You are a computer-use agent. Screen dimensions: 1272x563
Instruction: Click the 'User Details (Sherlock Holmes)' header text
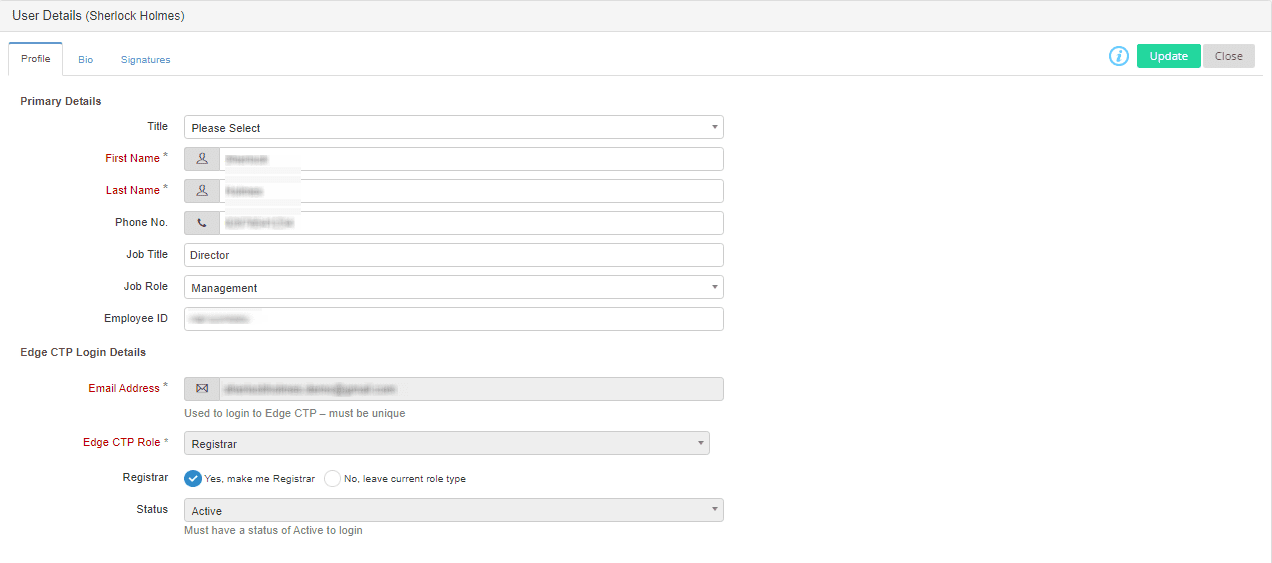98,16
